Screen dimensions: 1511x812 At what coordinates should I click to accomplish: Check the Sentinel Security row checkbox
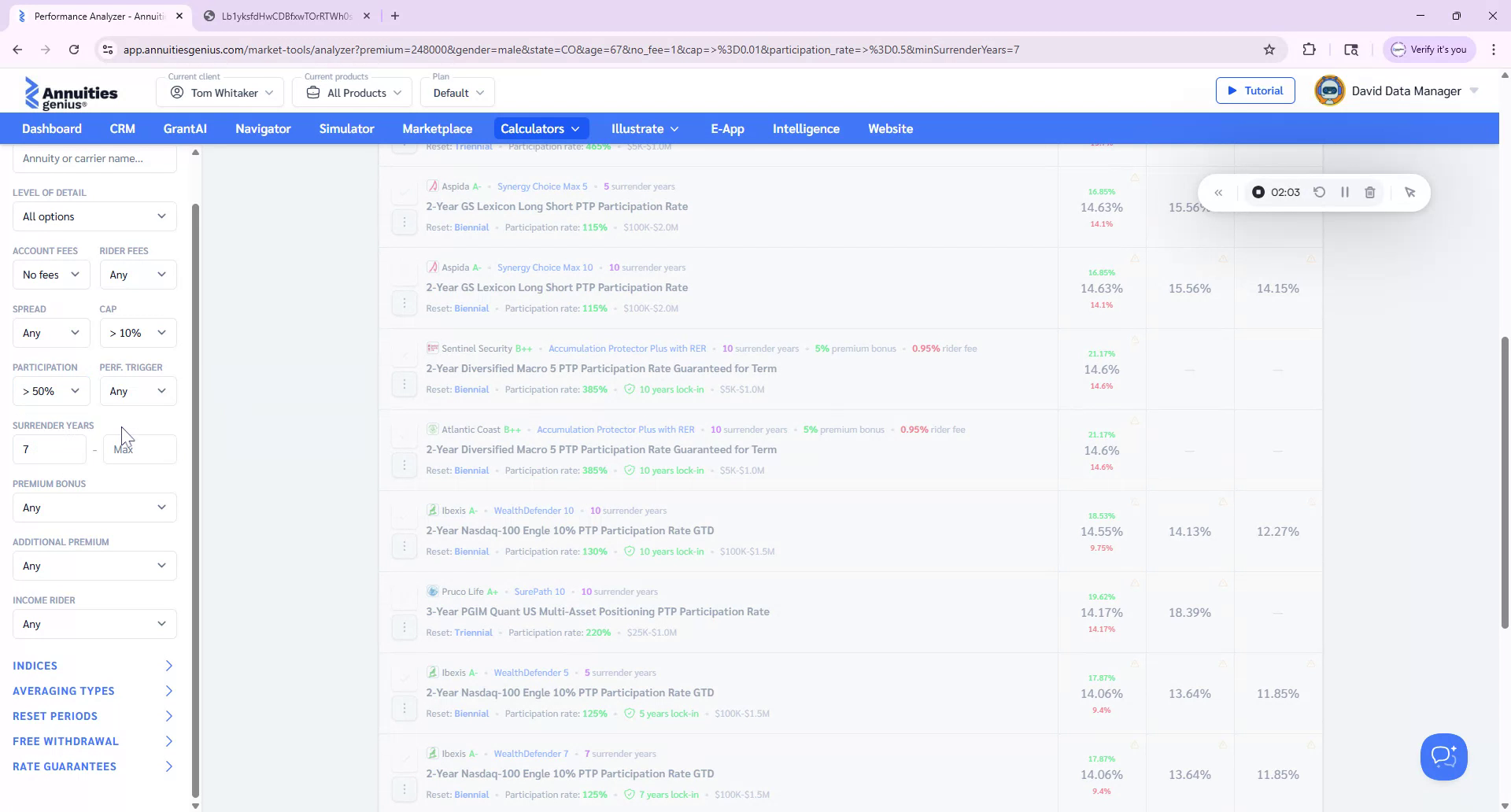click(x=405, y=356)
